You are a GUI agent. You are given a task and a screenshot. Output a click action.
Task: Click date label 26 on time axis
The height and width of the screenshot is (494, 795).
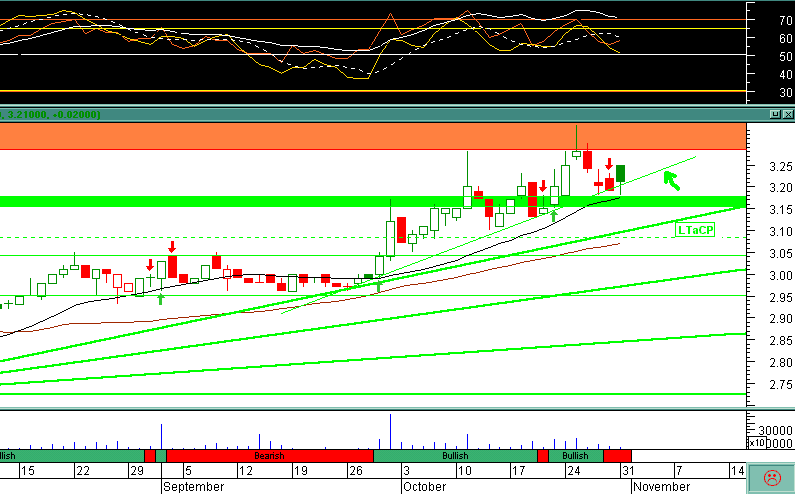[355, 471]
